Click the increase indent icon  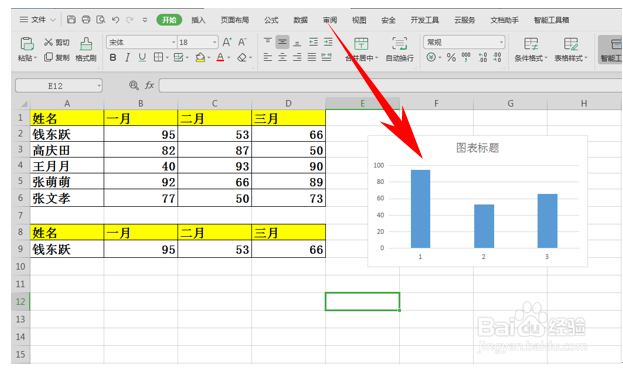(x=328, y=42)
